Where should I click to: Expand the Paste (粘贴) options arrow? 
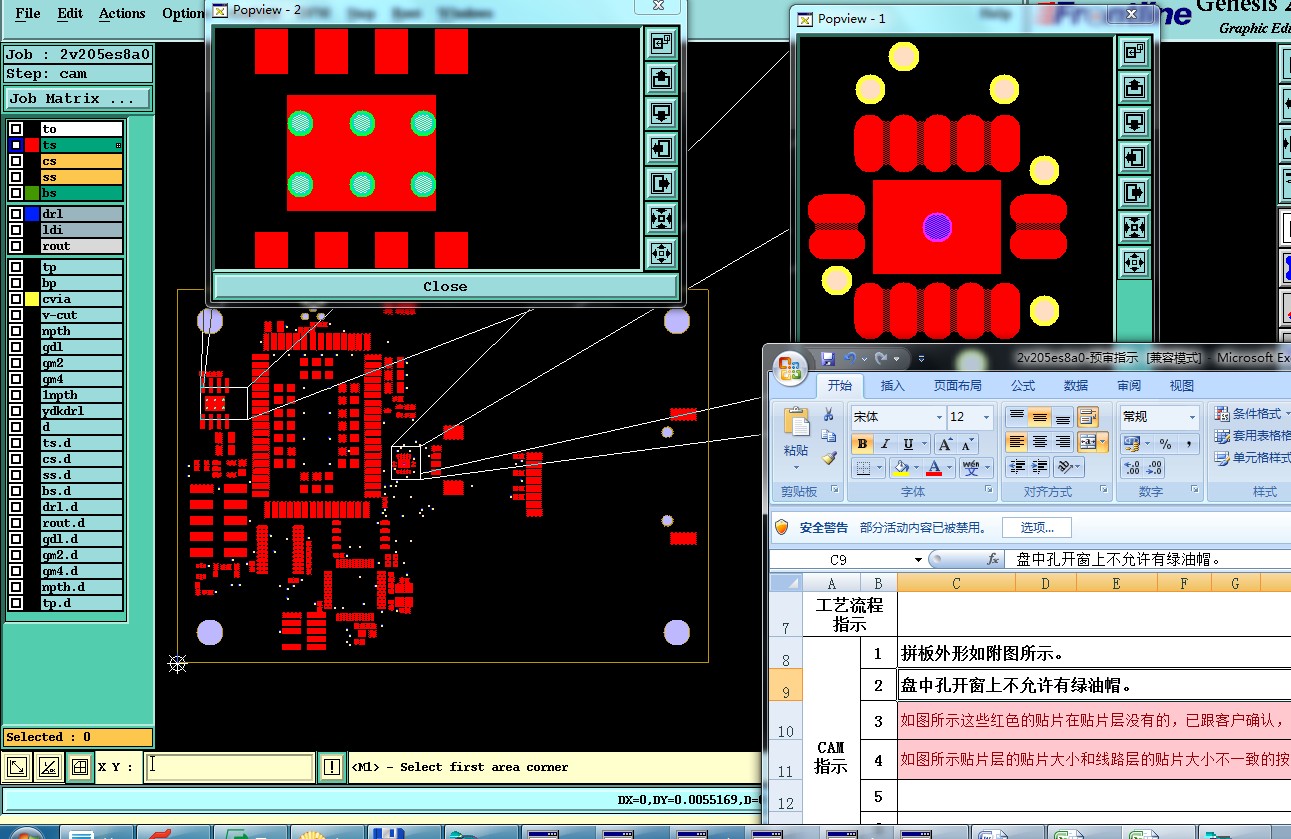[797, 466]
